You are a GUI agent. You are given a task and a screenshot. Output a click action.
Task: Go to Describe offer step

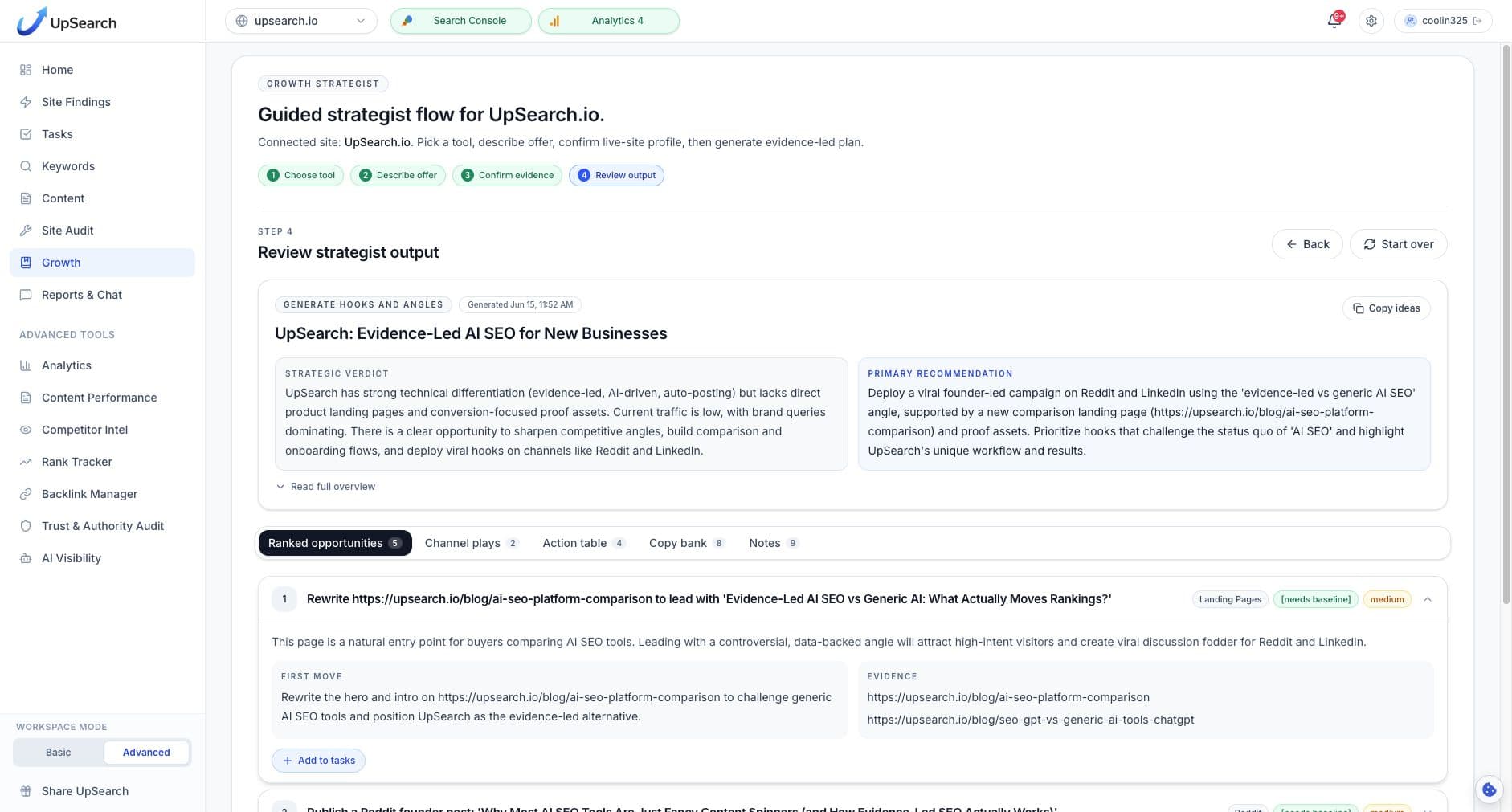pyautogui.click(x=398, y=175)
